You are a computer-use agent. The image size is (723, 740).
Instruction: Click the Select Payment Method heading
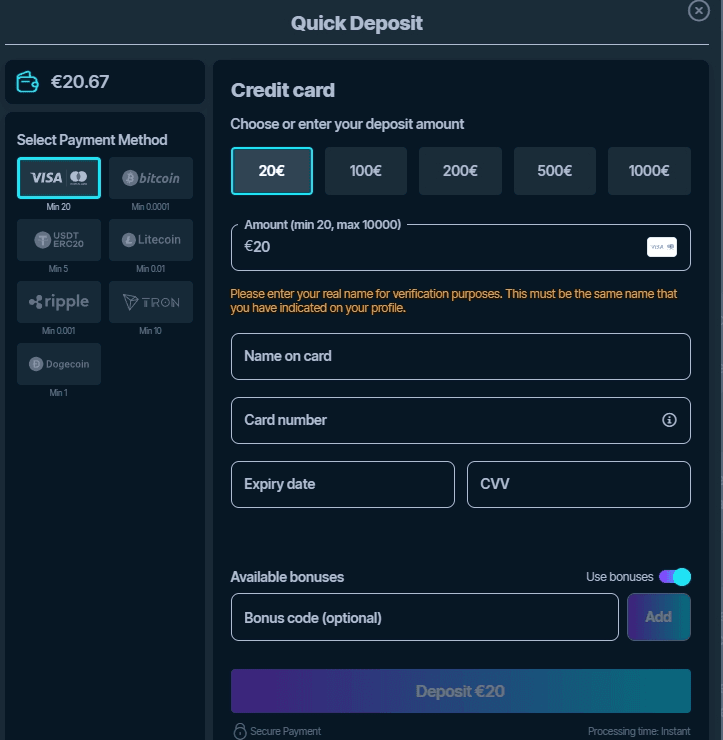92,140
